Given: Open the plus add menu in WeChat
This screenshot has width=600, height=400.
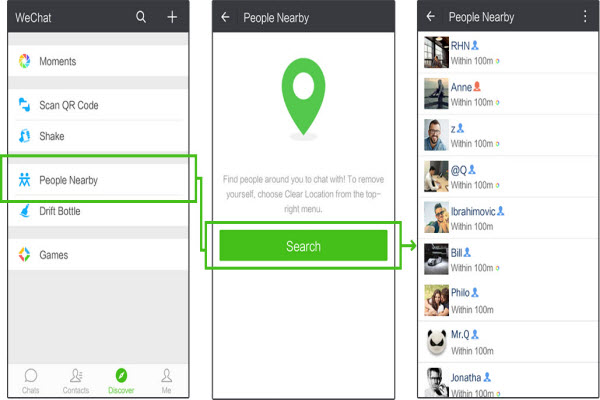Looking at the screenshot, I should (x=172, y=17).
